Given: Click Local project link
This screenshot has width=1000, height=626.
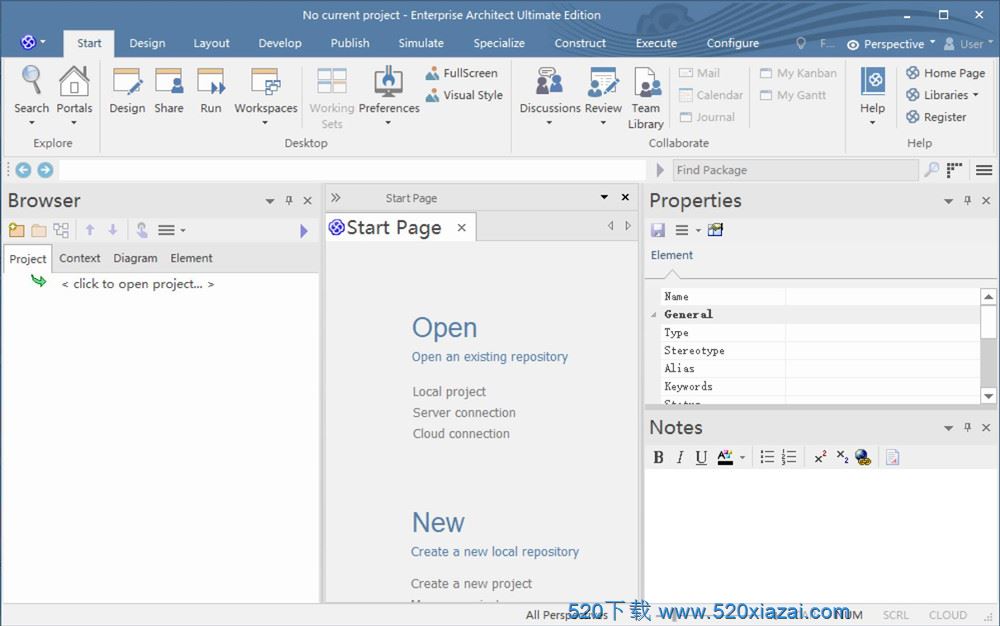Looking at the screenshot, I should (449, 391).
